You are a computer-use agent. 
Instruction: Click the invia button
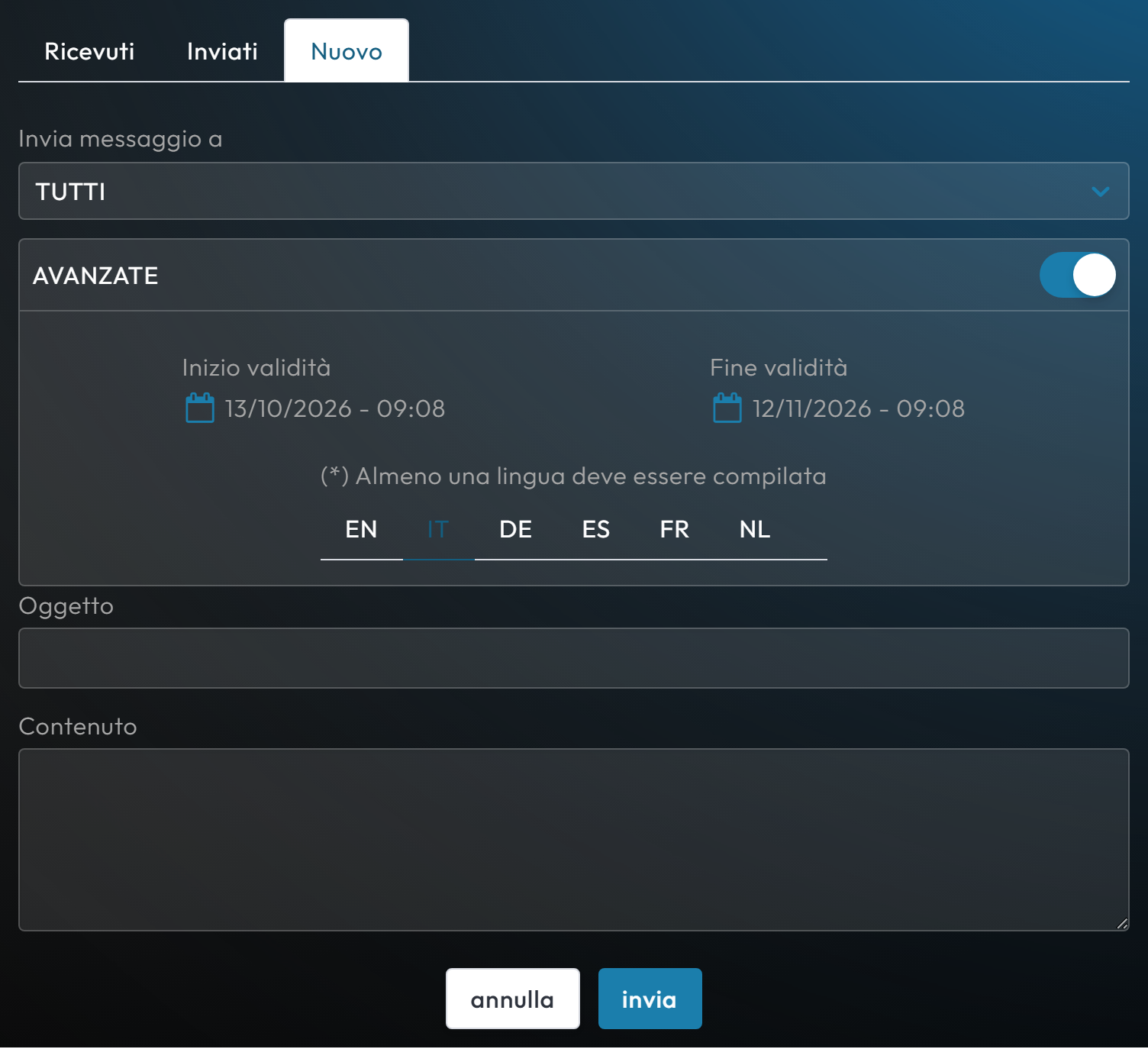coord(650,999)
